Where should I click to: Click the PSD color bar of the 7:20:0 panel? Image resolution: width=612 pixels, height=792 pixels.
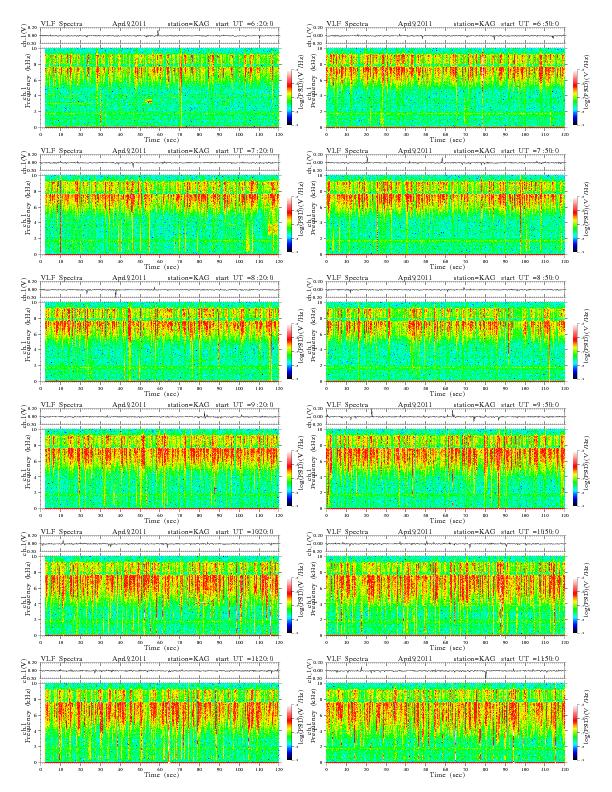pyautogui.click(x=289, y=224)
